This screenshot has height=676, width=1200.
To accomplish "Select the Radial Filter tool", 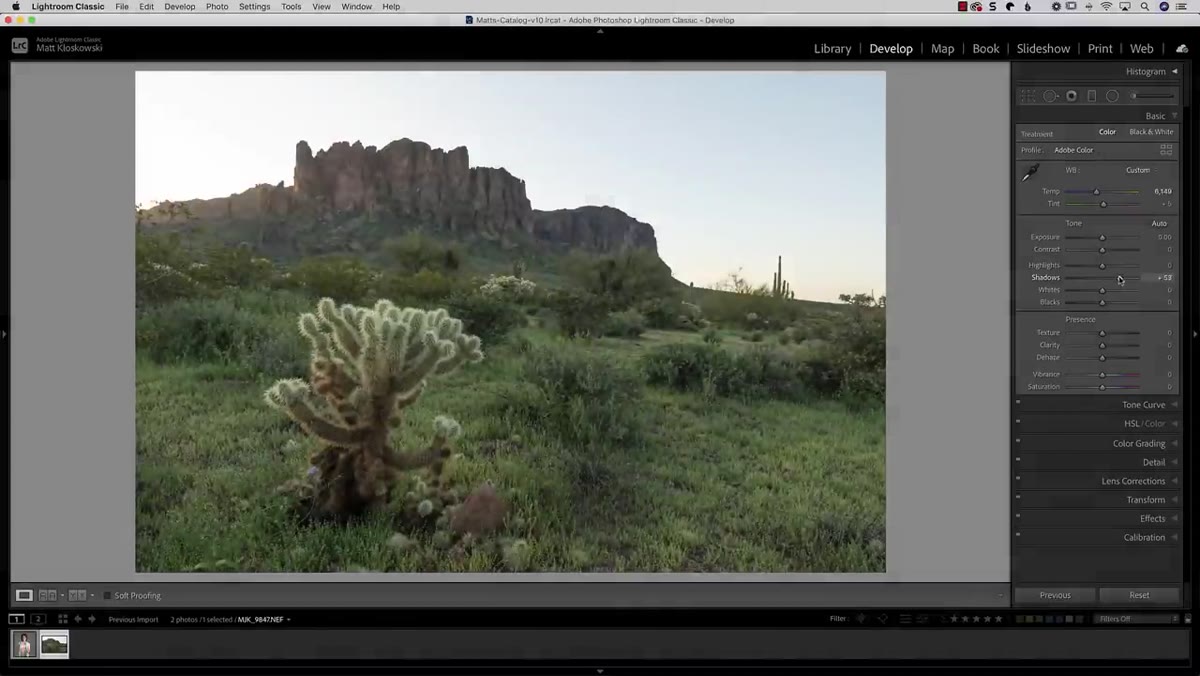I will click(x=1112, y=96).
